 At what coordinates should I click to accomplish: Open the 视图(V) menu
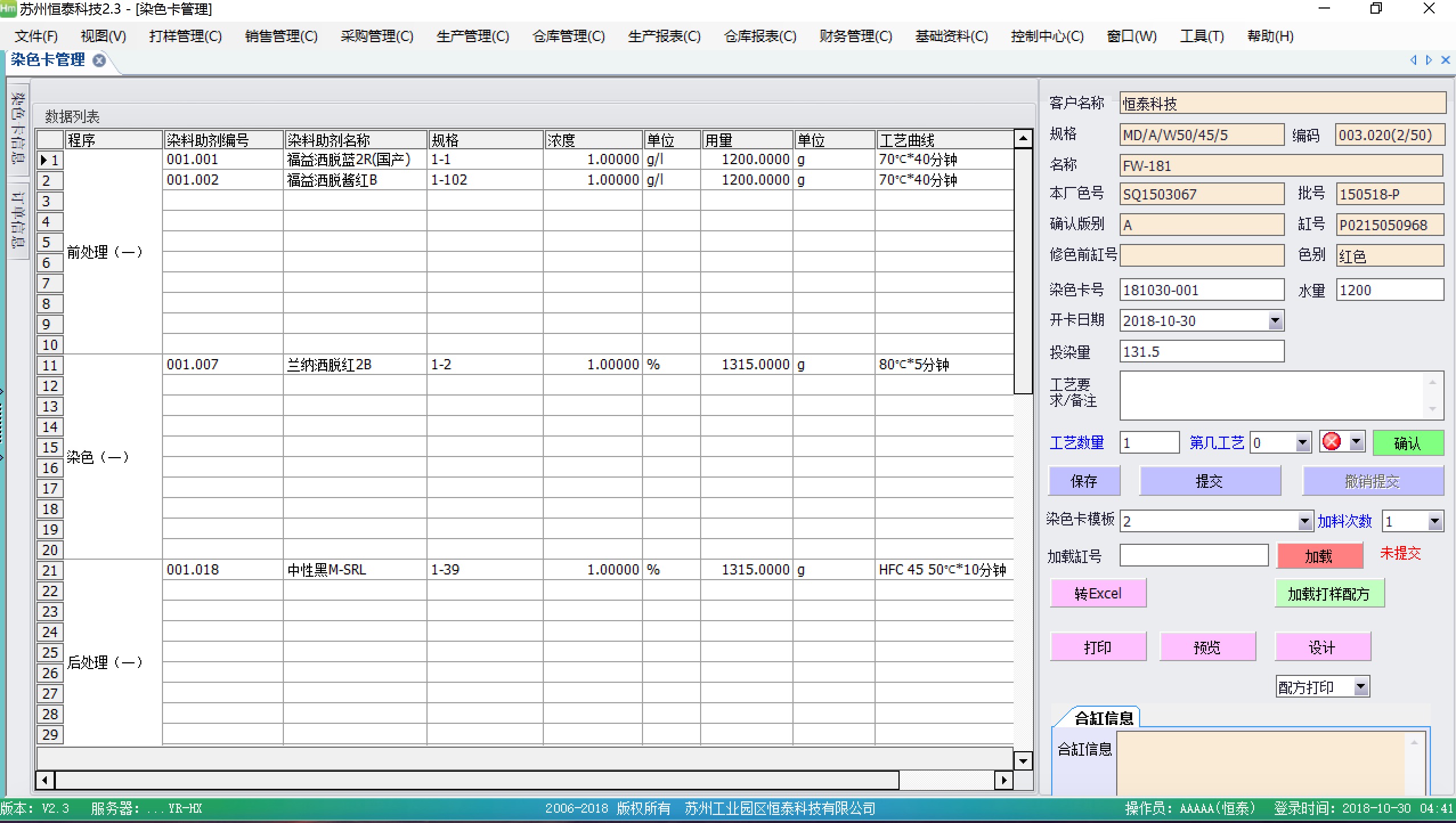103,36
